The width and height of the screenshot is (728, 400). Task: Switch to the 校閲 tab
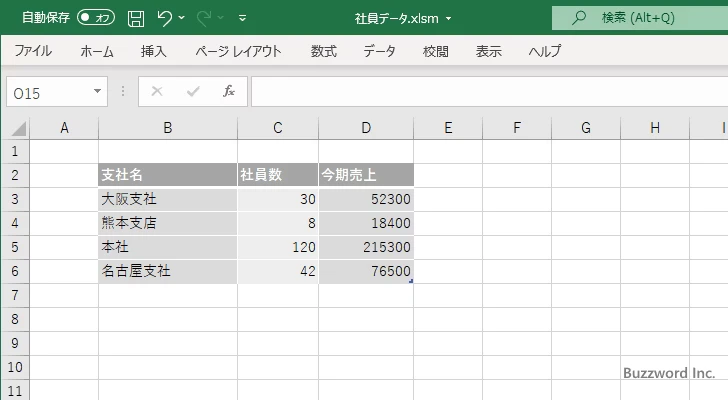436,51
